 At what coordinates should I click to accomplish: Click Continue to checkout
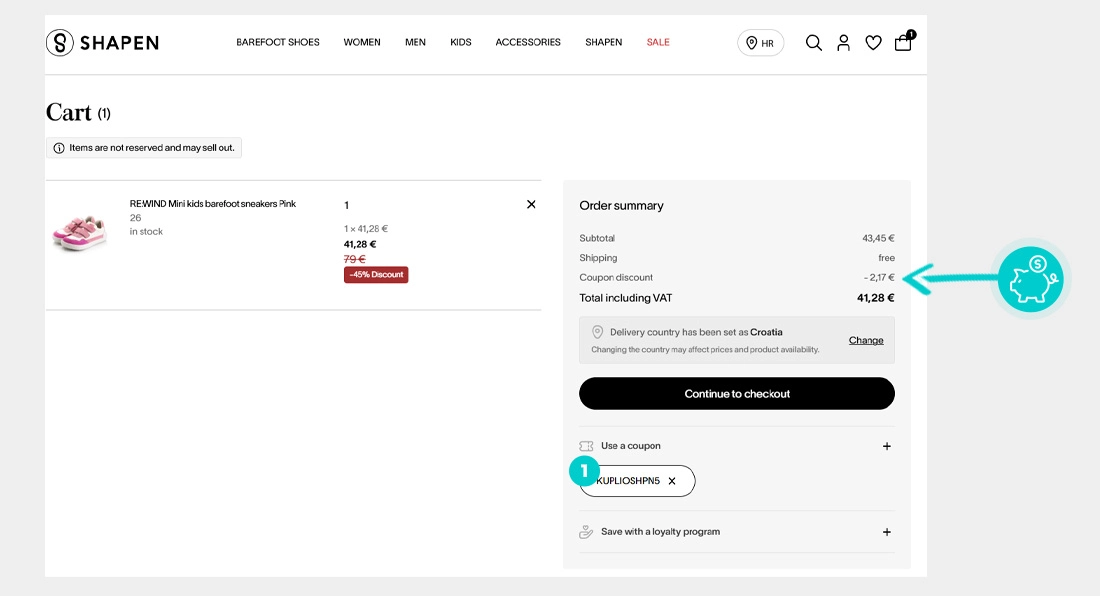tap(737, 393)
